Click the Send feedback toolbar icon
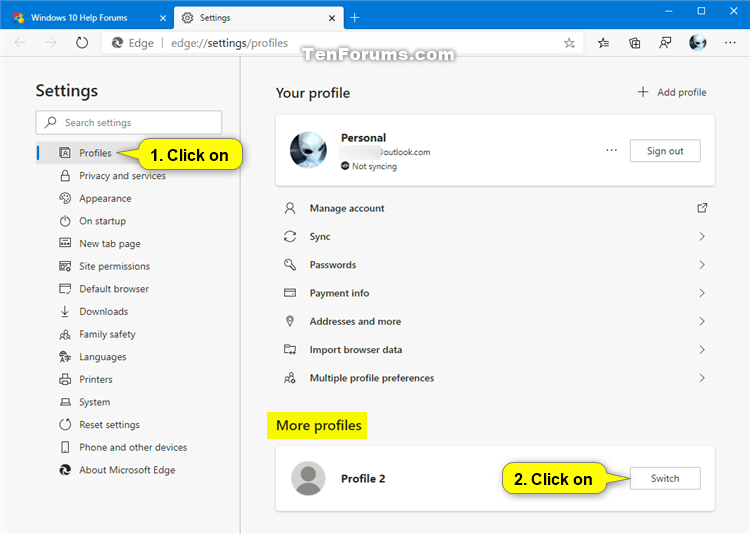The image size is (750, 534). [x=665, y=43]
